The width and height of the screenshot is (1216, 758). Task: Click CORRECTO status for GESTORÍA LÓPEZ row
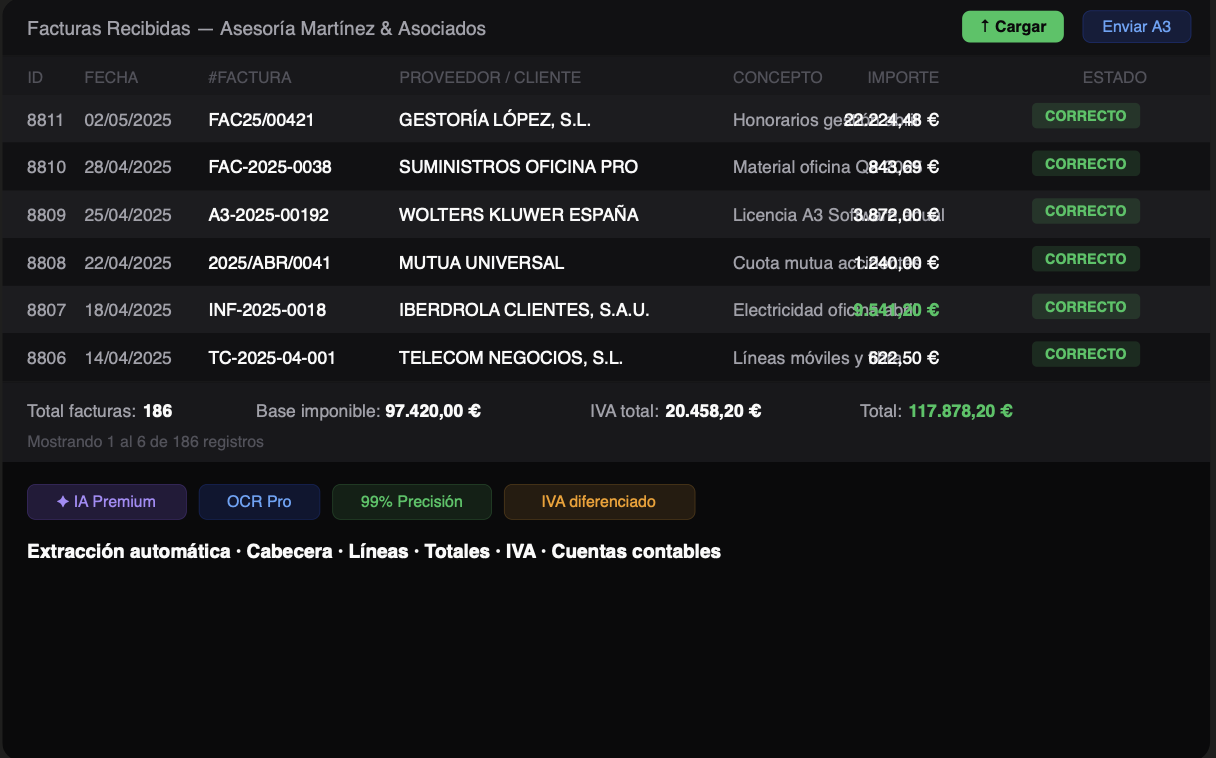pos(1086,116)
